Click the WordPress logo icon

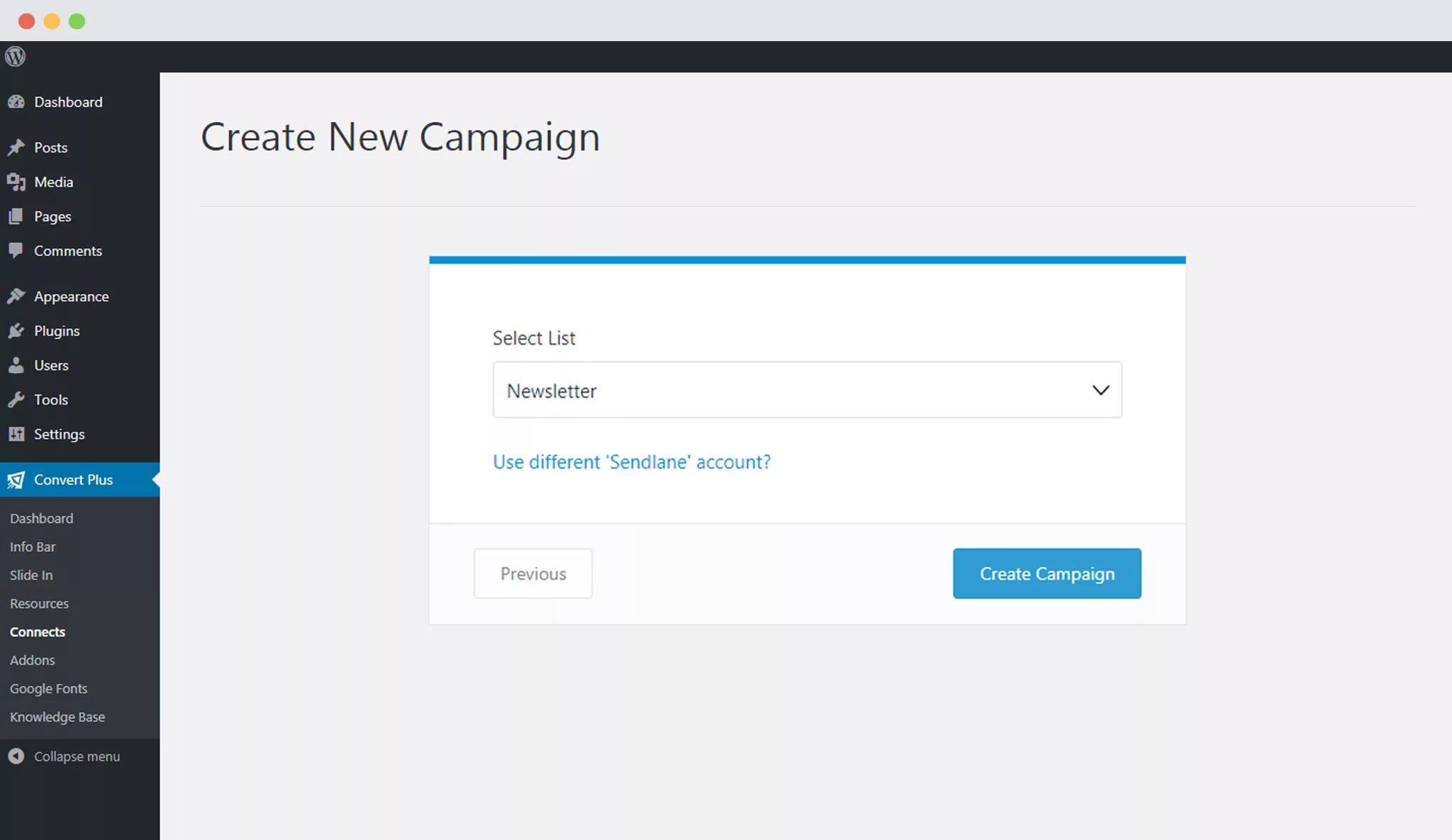(x=15, y=56)
